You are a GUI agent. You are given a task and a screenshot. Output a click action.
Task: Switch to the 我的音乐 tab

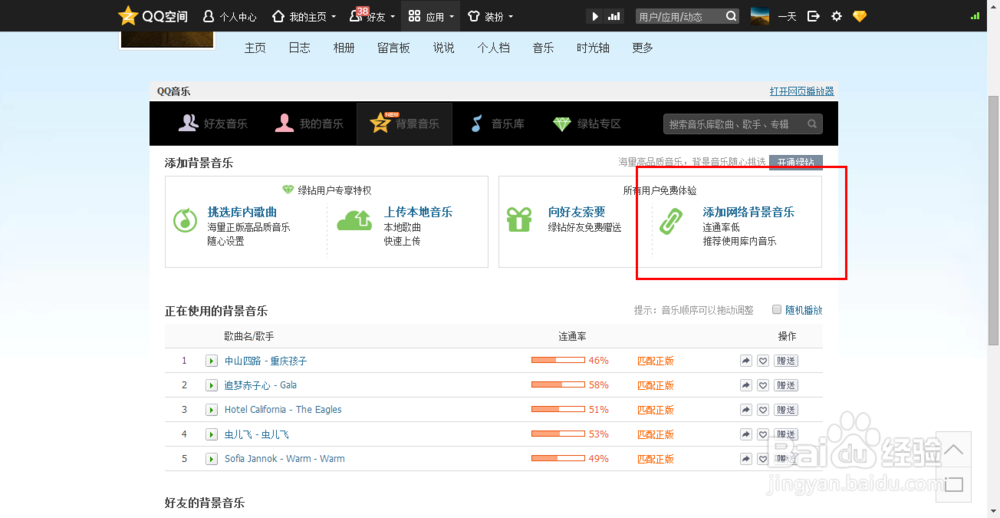(309, 124)
